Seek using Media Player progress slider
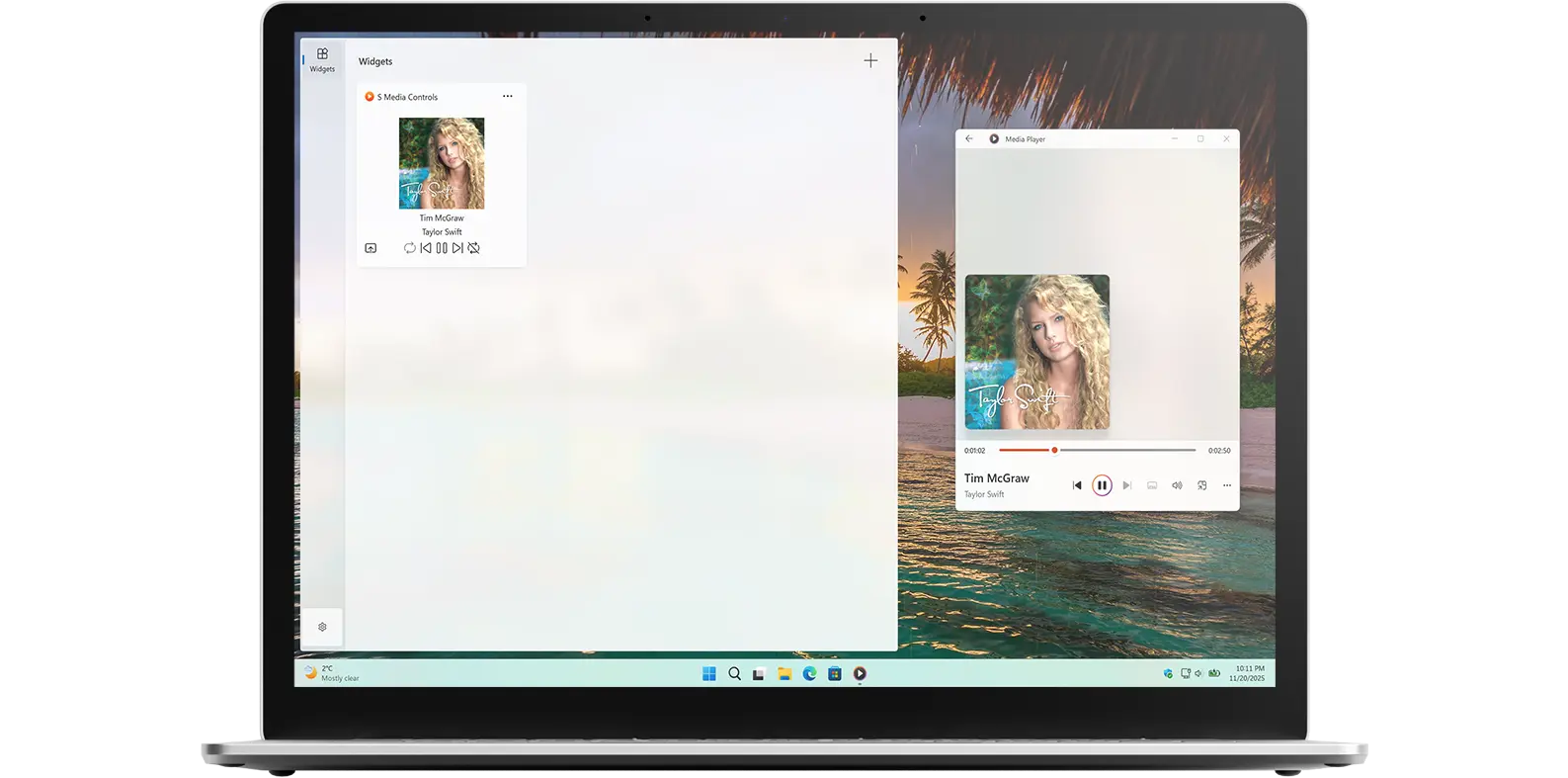Viewport: 1568px width, 778px height. (x=1098, y=450)
